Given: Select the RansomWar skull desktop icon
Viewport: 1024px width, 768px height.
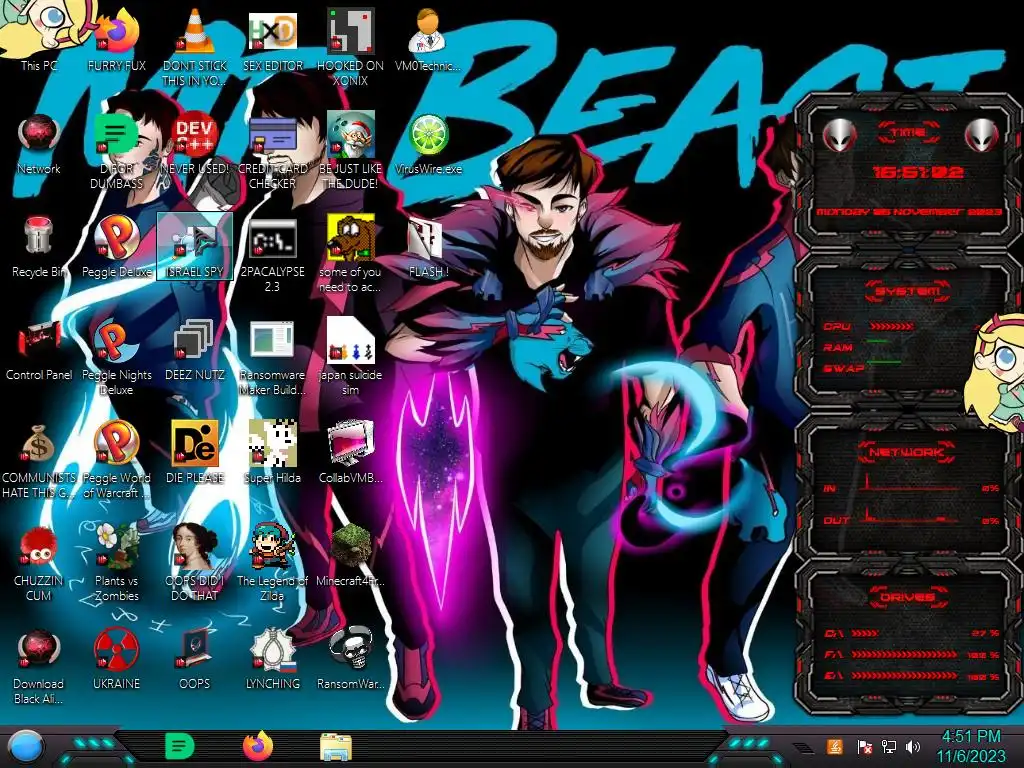Looking at the screenshot, I should [350, 658].
